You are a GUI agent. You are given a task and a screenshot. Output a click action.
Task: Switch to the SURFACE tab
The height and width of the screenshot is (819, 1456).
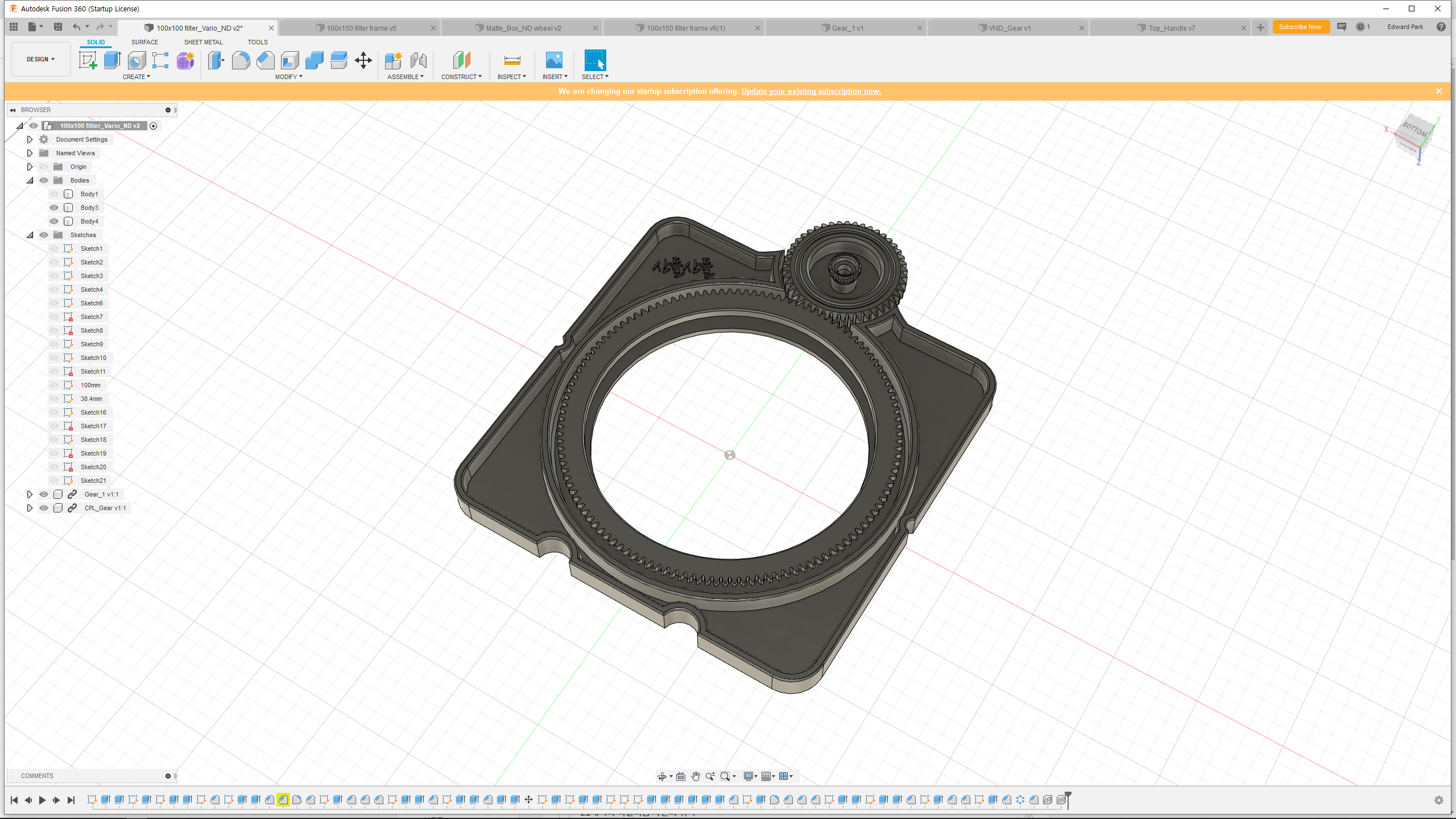click(x=144, y=42)
